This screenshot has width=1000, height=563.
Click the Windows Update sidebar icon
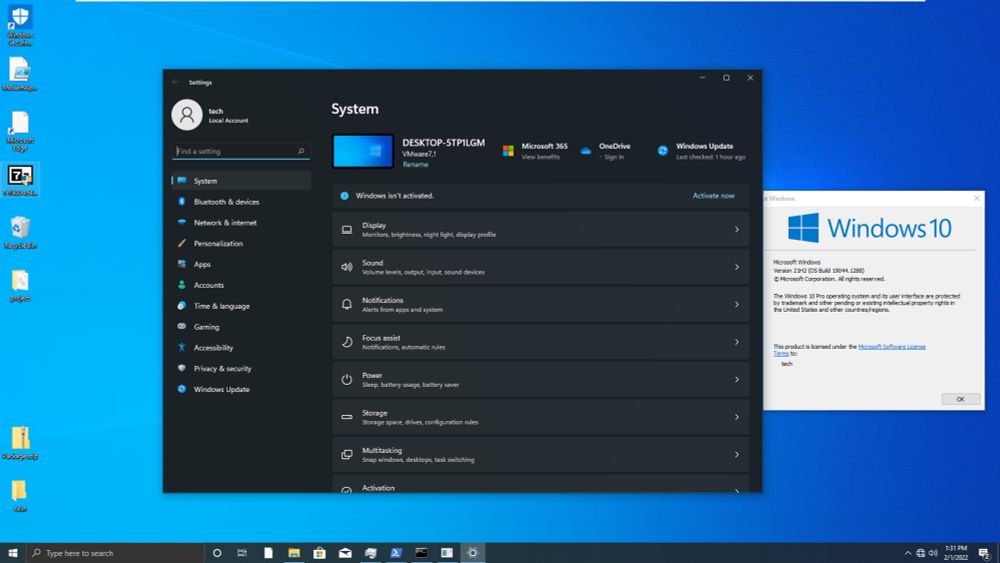pyautogui.click(x=182, y=389)
